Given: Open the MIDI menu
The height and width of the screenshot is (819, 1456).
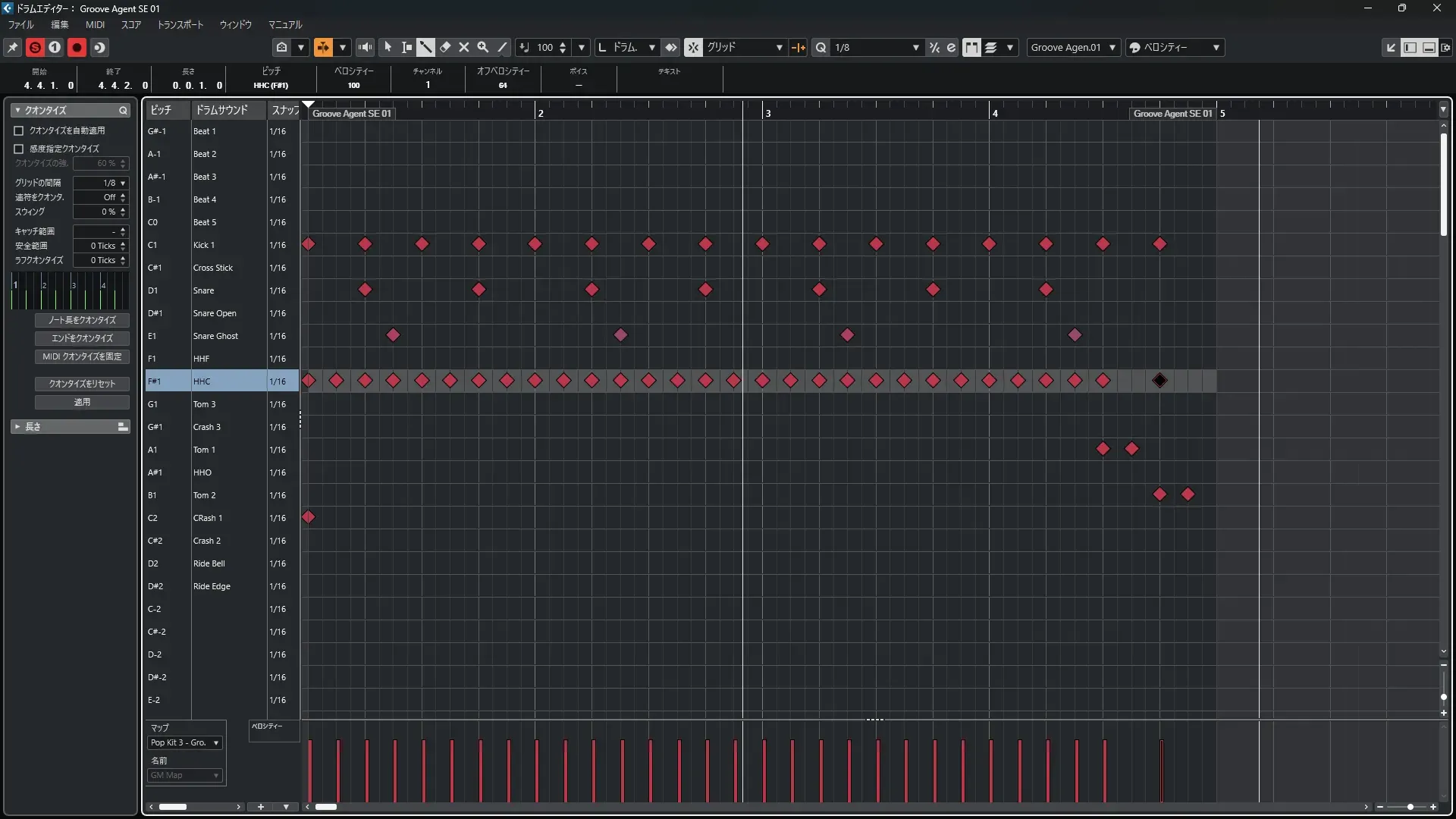Looking at the screenshot, I should (95, 24).
